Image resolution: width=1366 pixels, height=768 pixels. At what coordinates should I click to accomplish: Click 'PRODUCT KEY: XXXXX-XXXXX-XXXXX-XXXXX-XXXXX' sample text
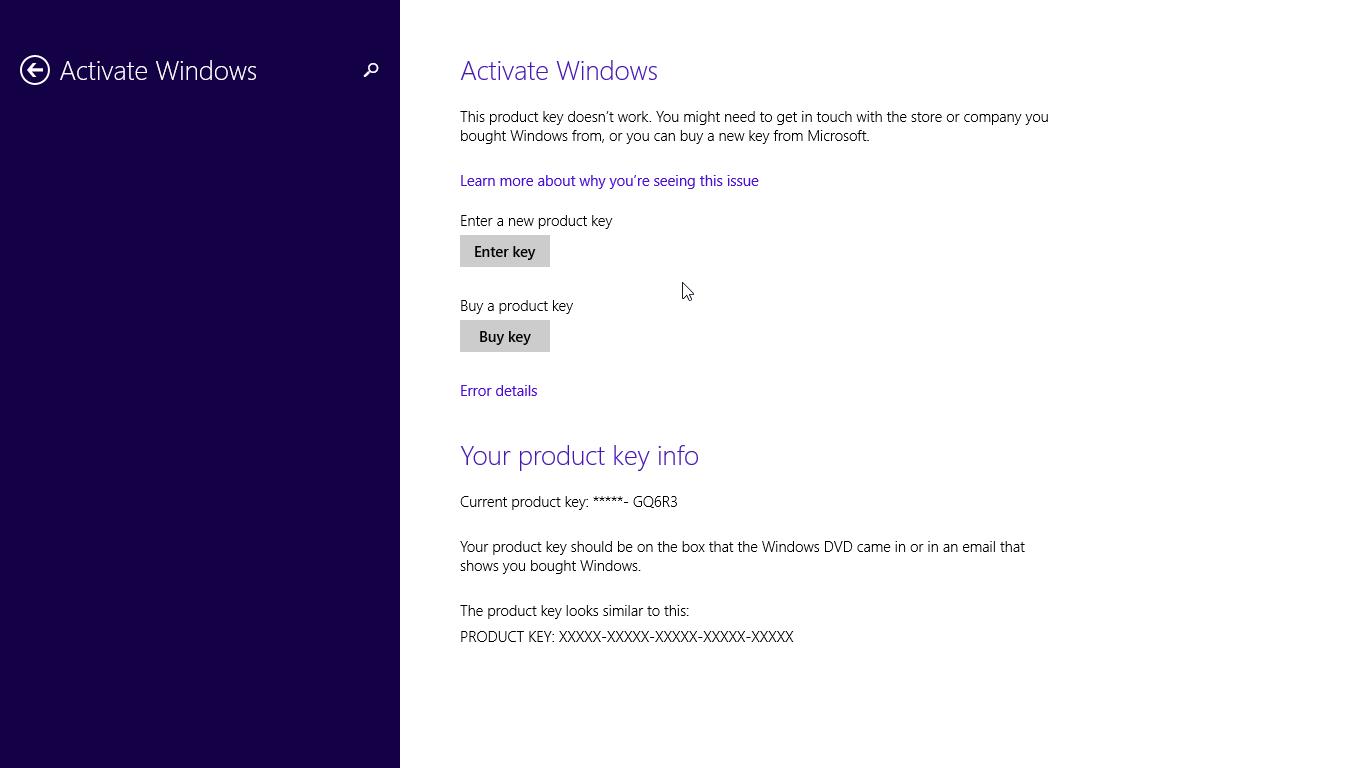pos(627,637)
